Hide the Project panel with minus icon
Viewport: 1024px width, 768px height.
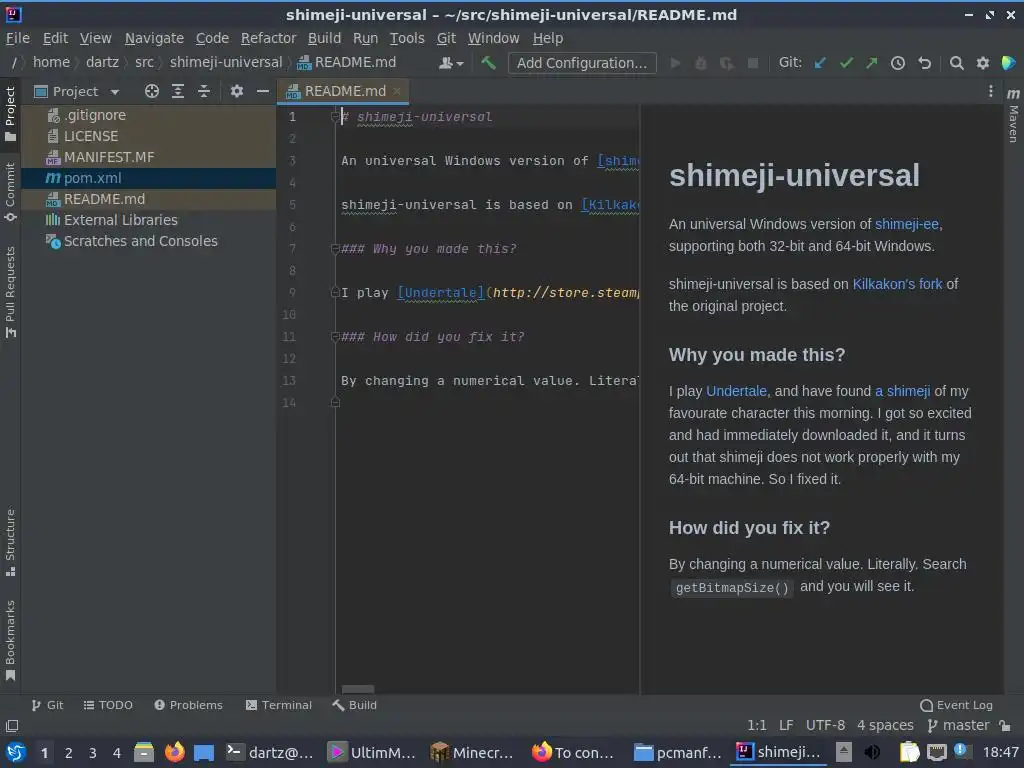tap(263, 91)
